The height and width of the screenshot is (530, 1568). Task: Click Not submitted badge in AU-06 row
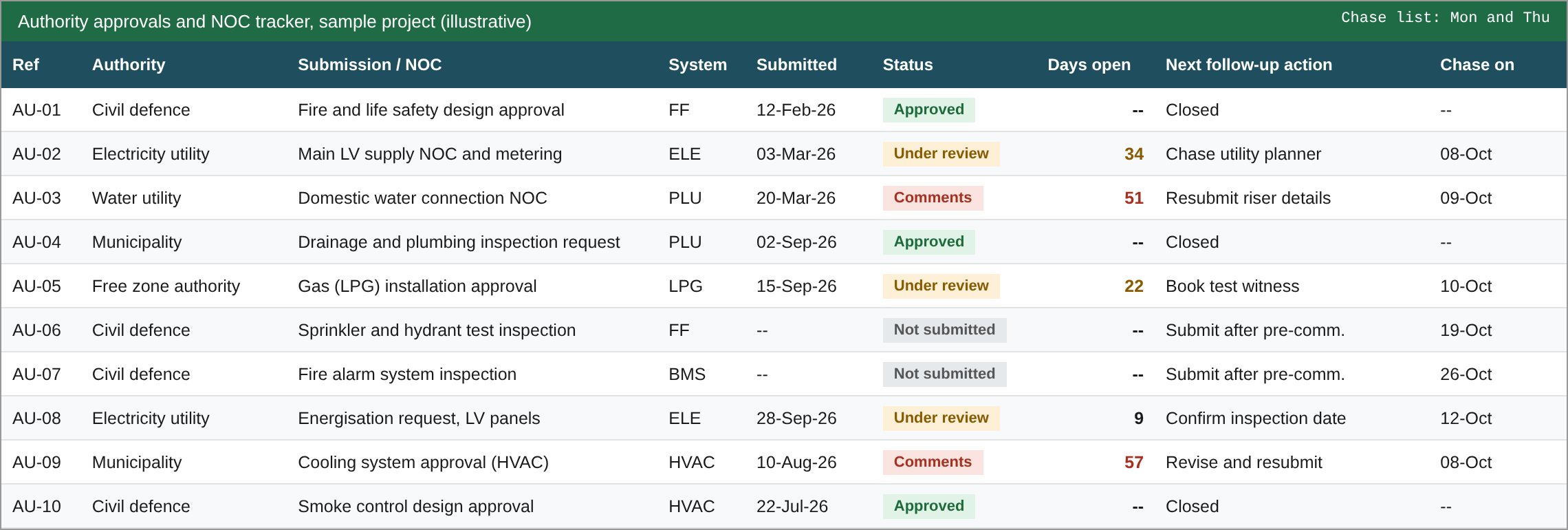[944, 330]
